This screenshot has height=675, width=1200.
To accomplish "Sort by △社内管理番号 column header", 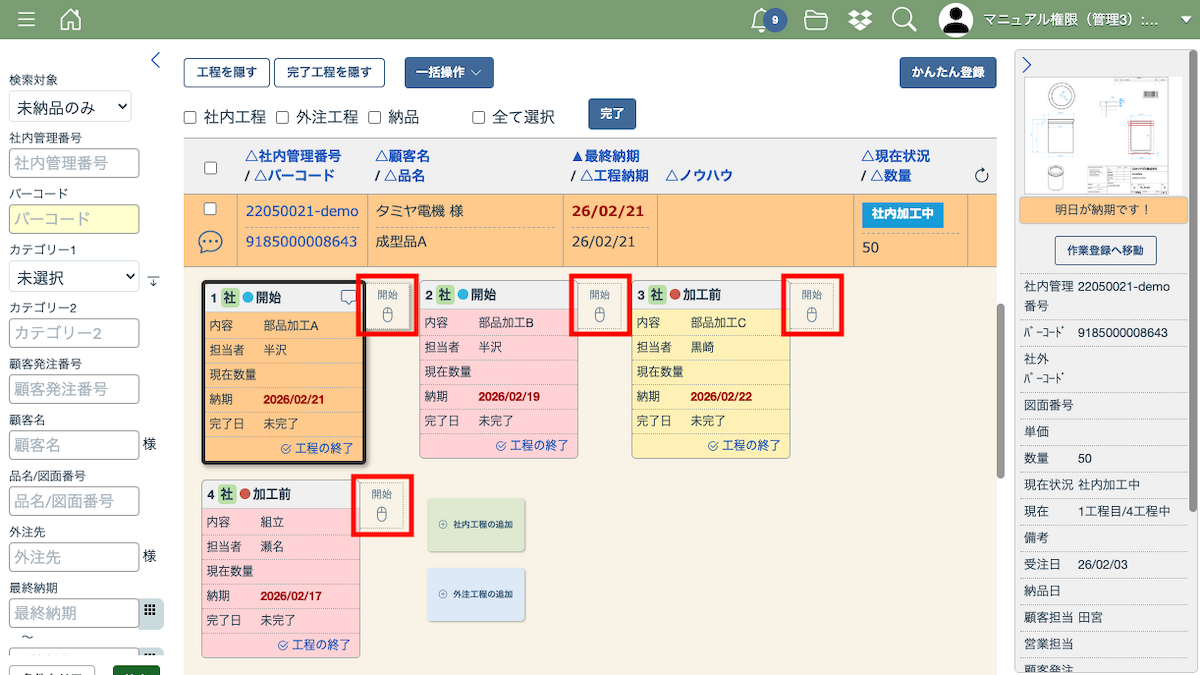I will [292, 156].
